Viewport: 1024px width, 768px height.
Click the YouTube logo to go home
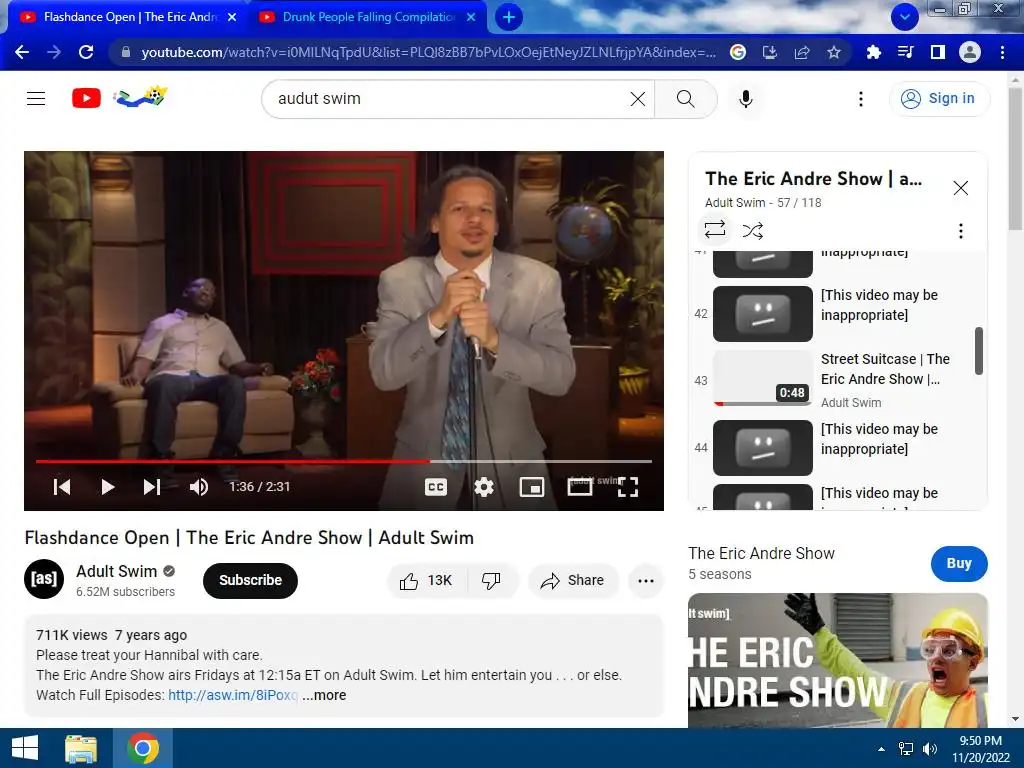[x=86, y=99]
